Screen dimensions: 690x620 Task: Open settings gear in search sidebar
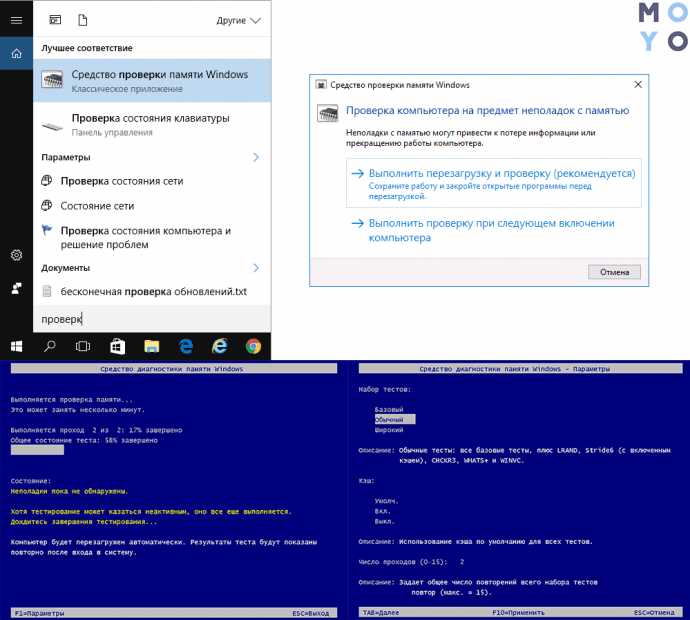(16, 255)
